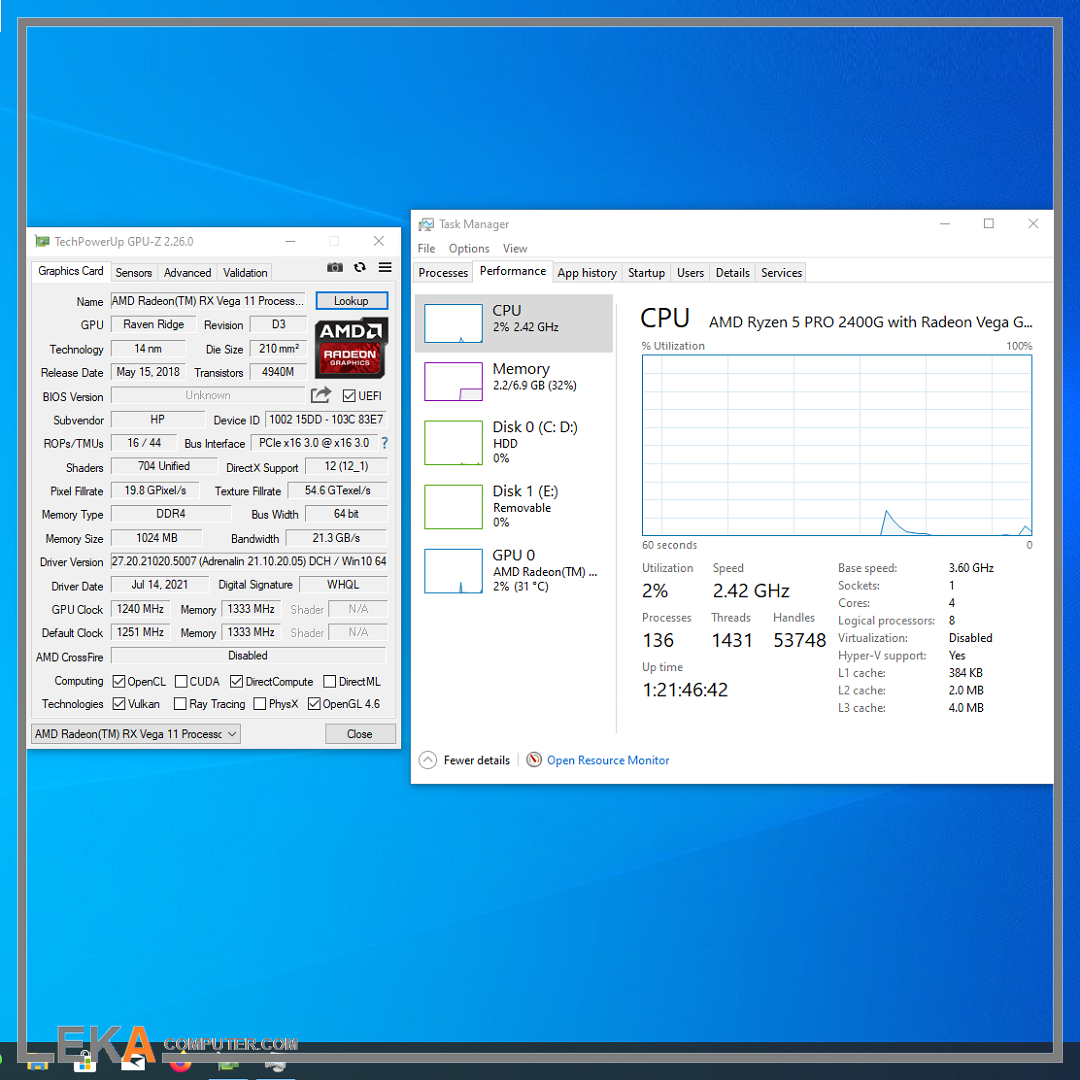1080x1080 pixels.
Task: Click the GPU-Z refresh icon
Action: 360,268
